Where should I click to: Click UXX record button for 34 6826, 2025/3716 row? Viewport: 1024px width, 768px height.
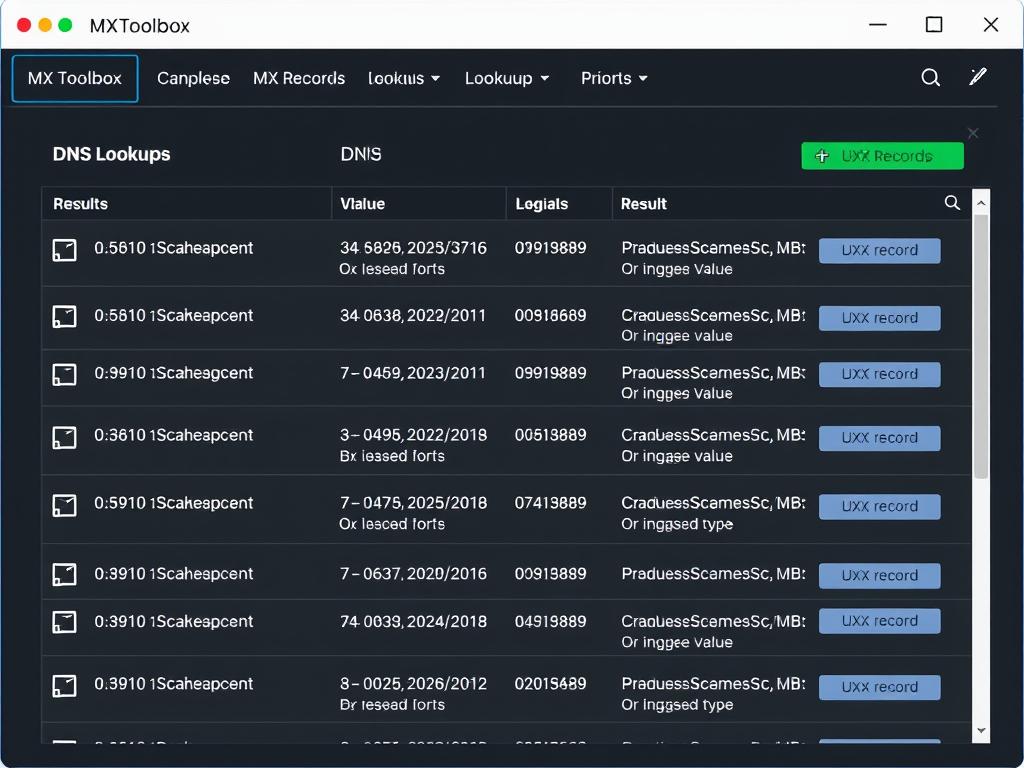pos(880,250)
